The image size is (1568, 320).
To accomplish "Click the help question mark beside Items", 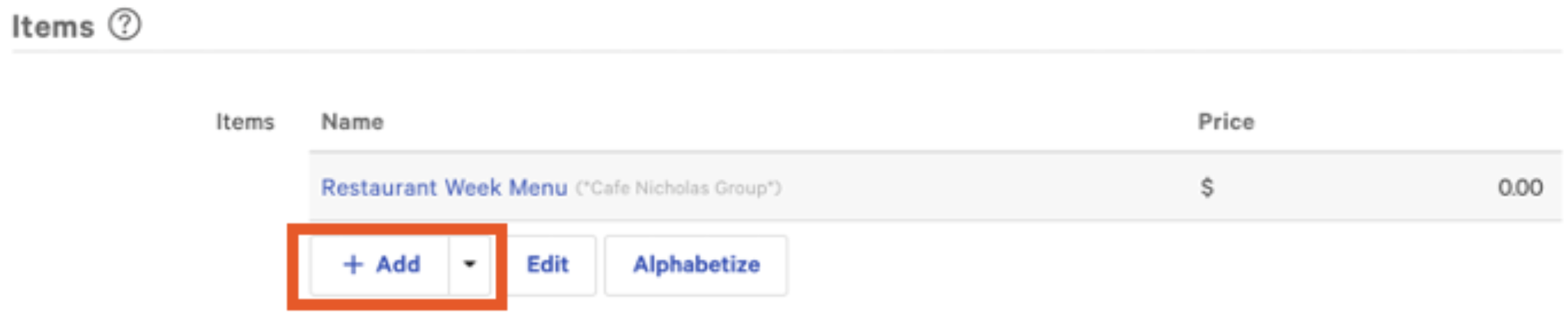I will (x=124, y=25).
